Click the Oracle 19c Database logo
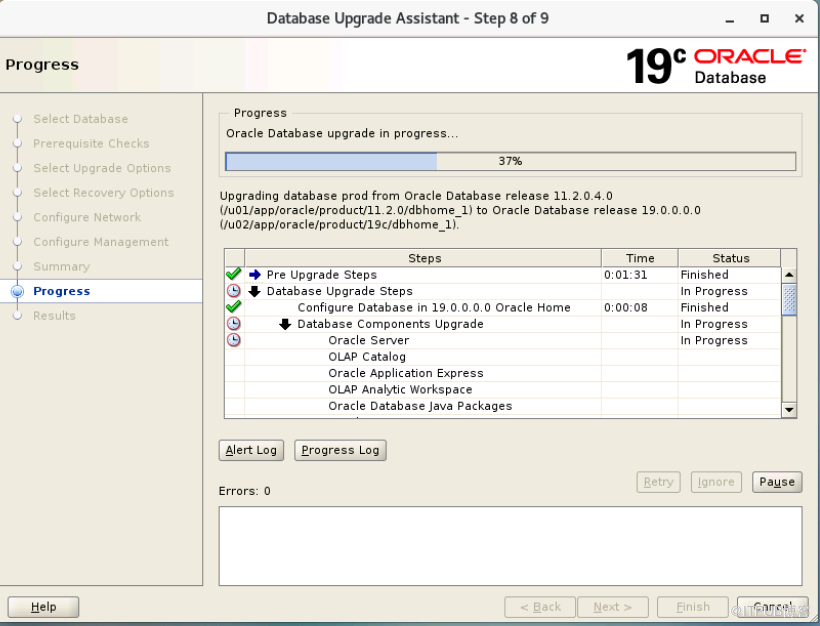 [x=715, y=65]
